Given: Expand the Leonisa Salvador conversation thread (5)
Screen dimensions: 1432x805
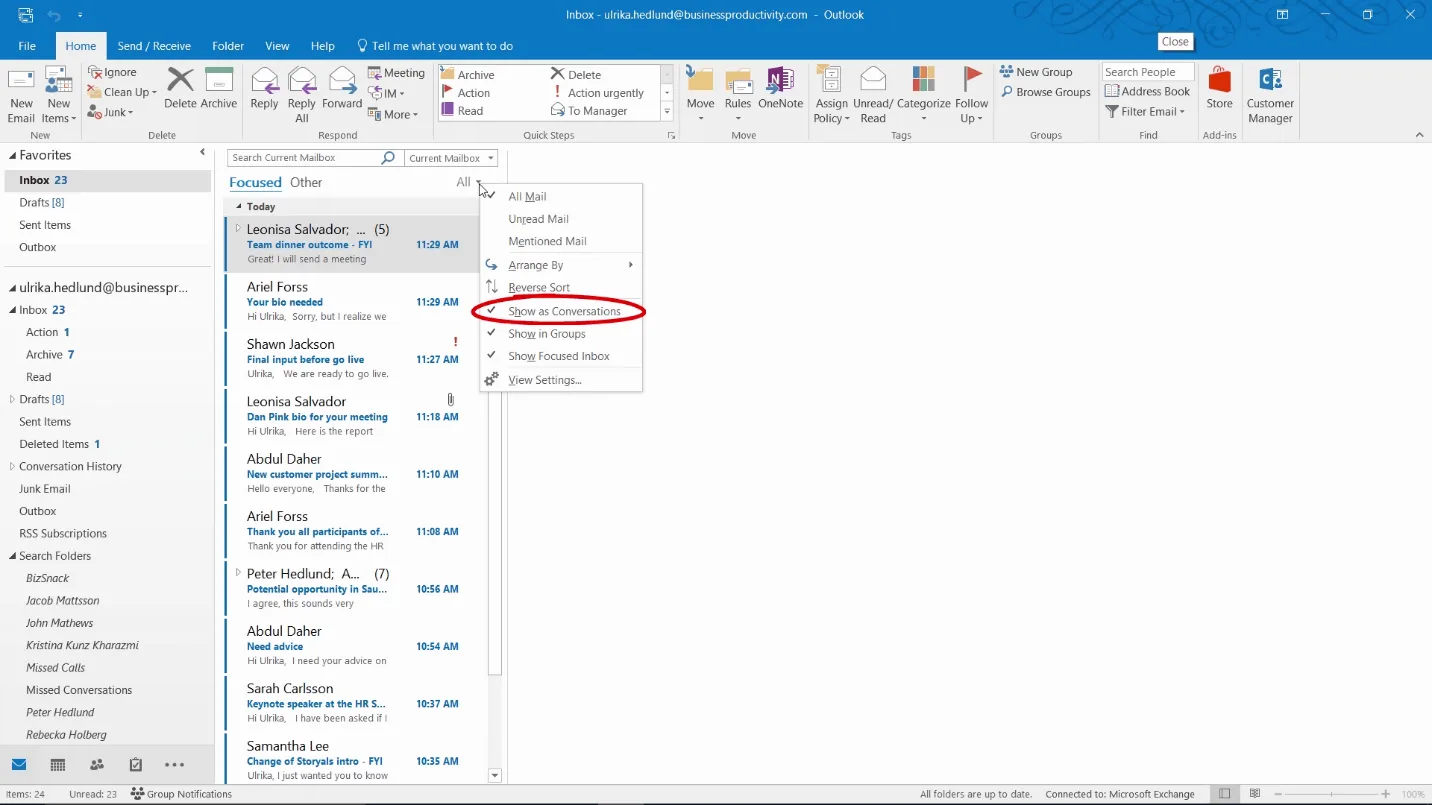Looking at the screenshot, I should (x=238, y=229).
